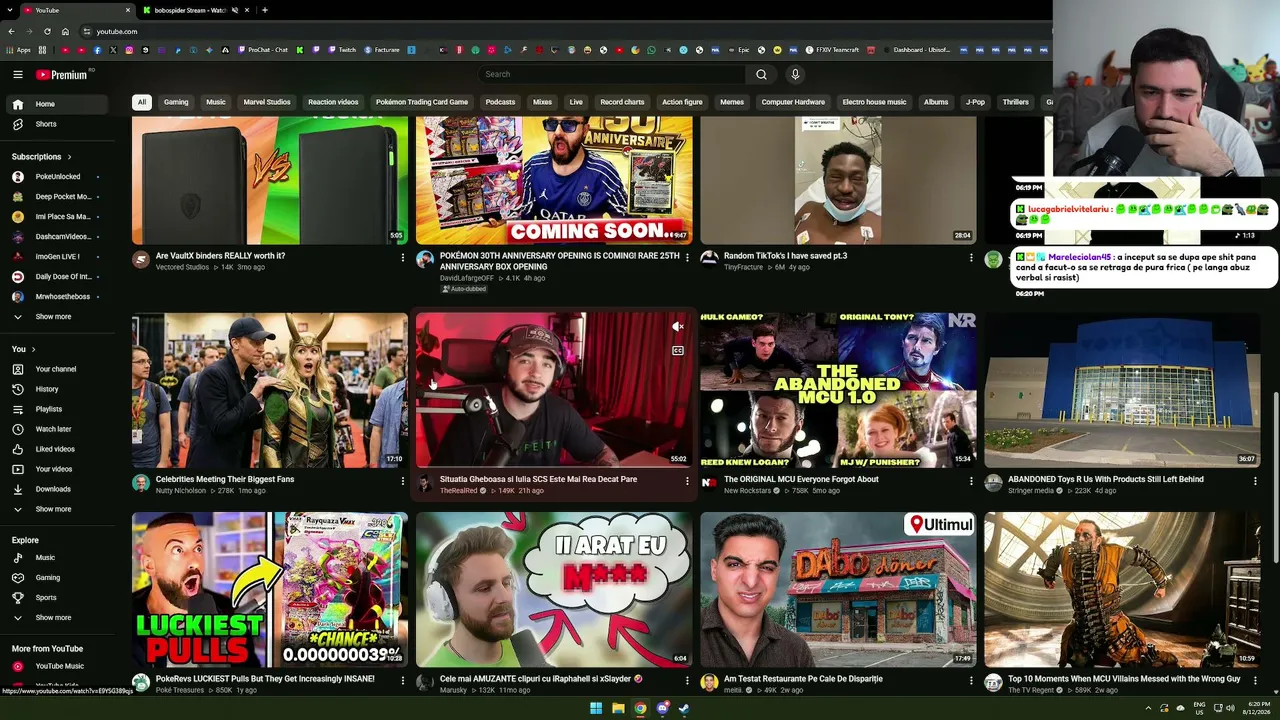The width and height of the screenshot is (1280, 720).
Task: Open YouTube Music under More from YouTube
Action: point(59,666)
